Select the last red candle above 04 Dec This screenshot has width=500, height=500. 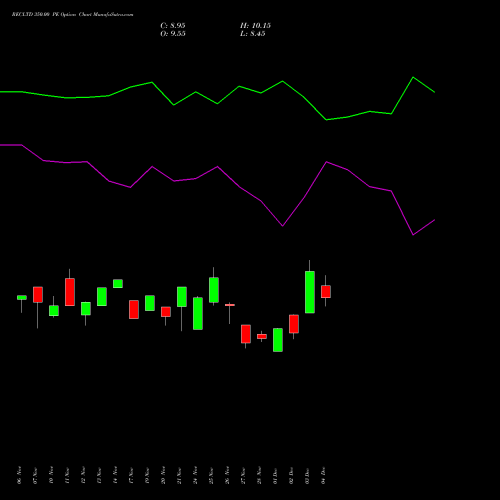point(326,291)
